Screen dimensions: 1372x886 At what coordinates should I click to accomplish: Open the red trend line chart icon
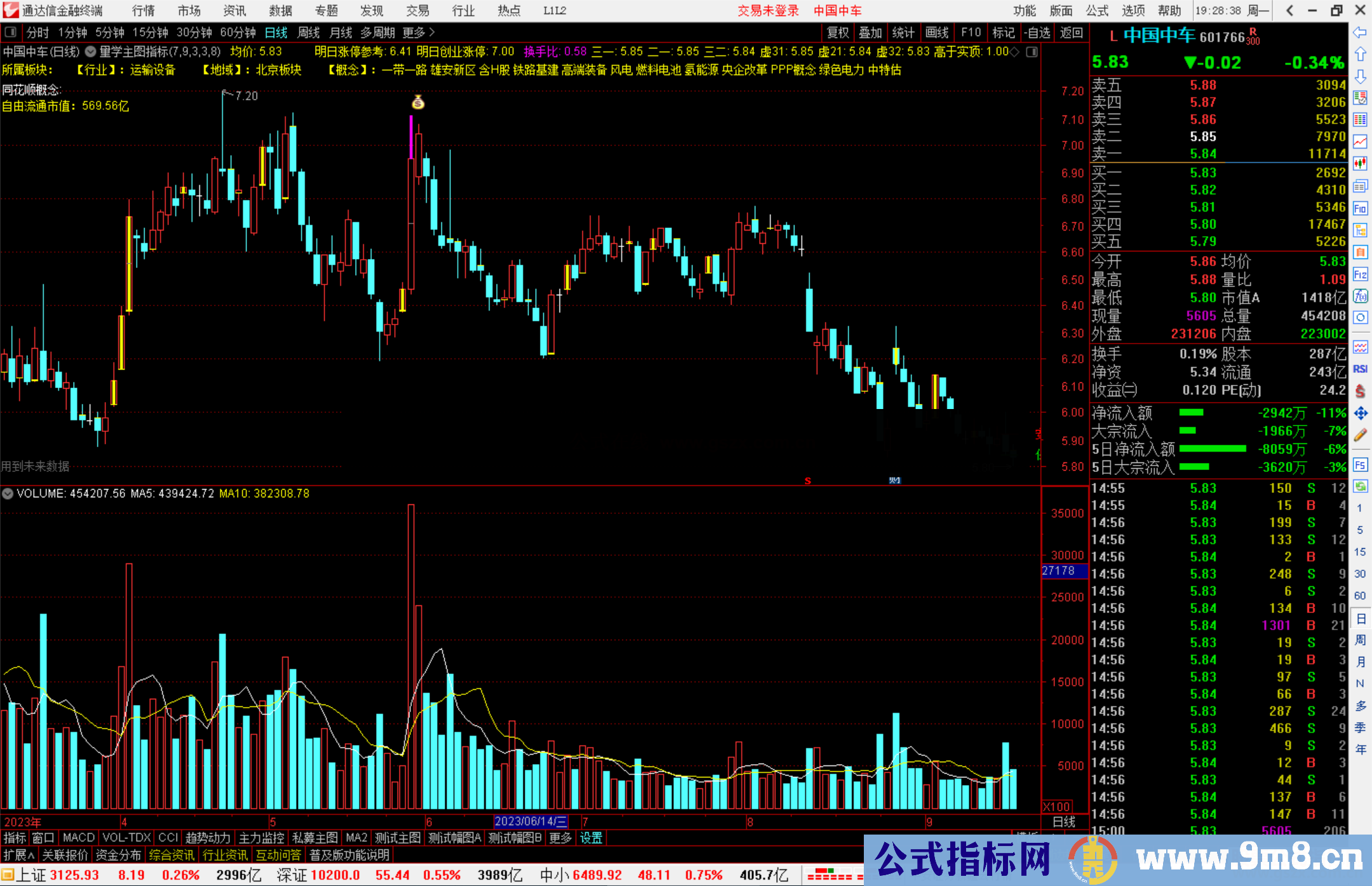[x=1360, y=142]
